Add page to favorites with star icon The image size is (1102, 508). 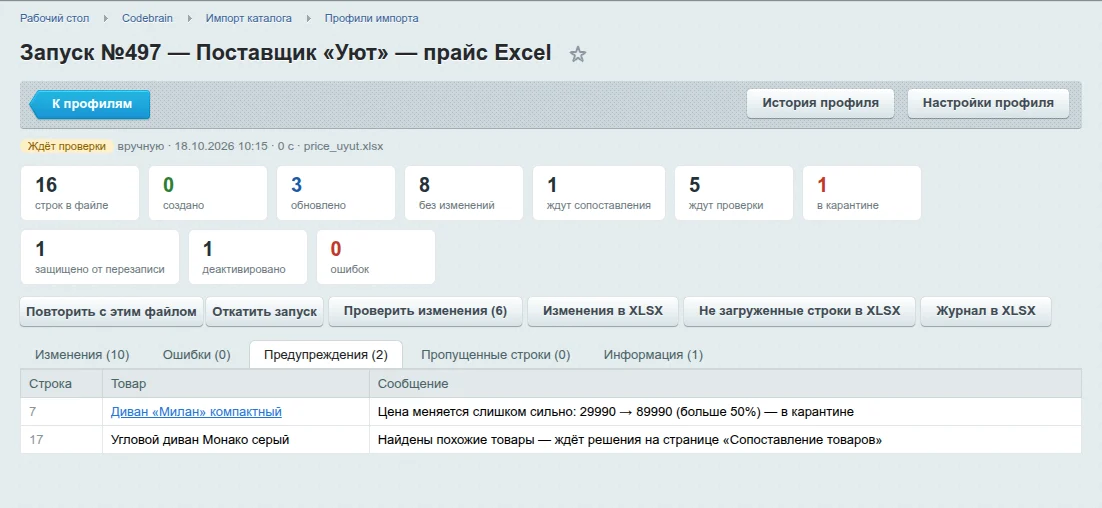578,55
